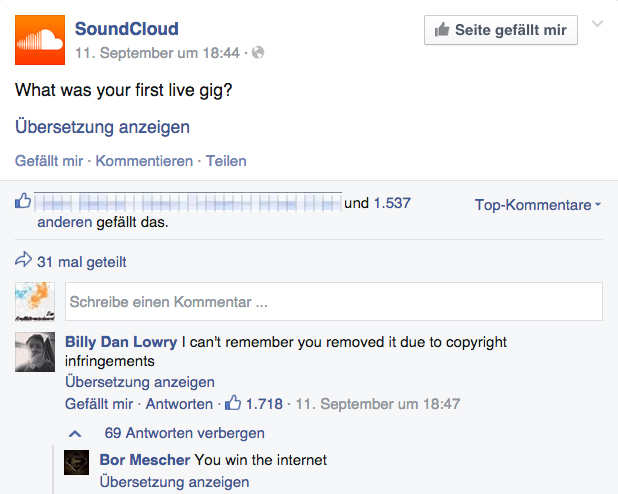Collapse the 69 Antworten verbergen replies
The width and height of the screenshot is (618, 494).
pos(184,433)
